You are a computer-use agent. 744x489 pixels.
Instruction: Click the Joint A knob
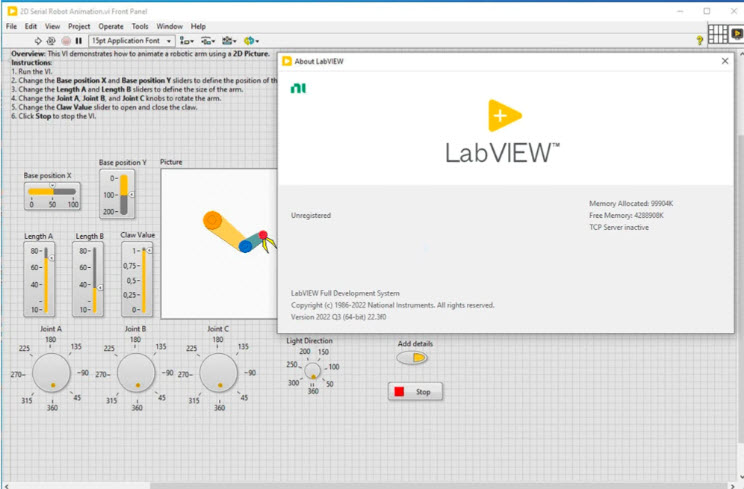pos(51,374)
